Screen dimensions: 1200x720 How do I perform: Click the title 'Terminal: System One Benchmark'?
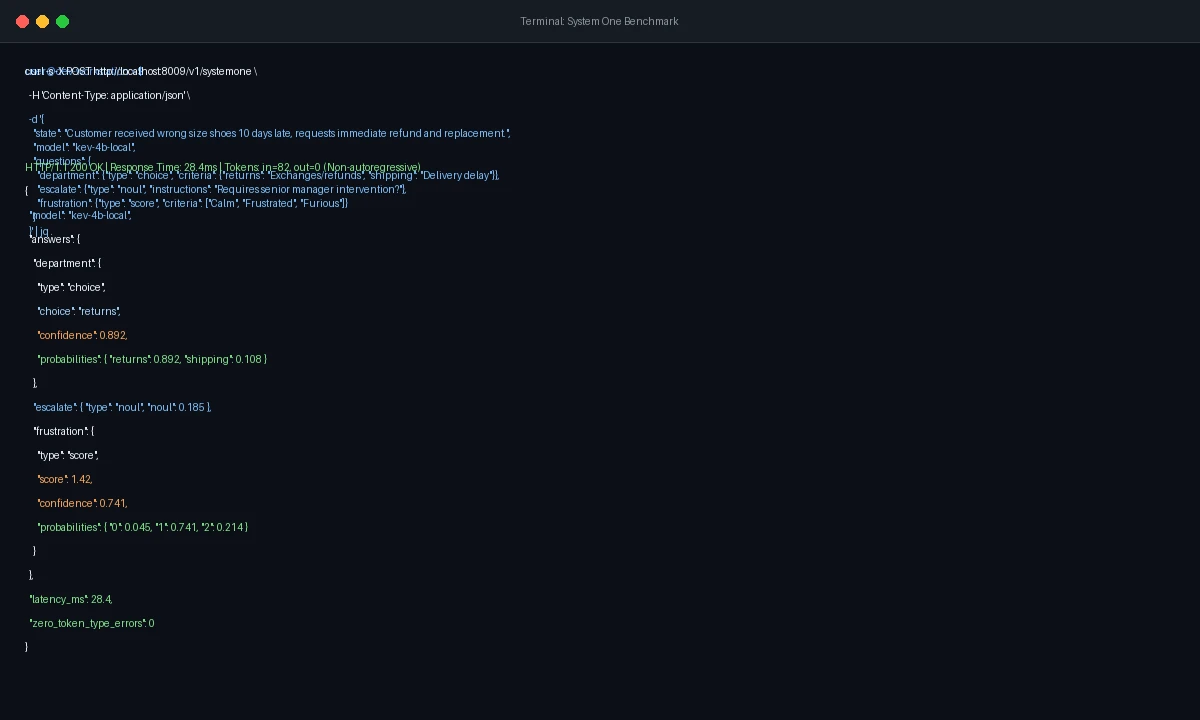[x=599, y=21]
